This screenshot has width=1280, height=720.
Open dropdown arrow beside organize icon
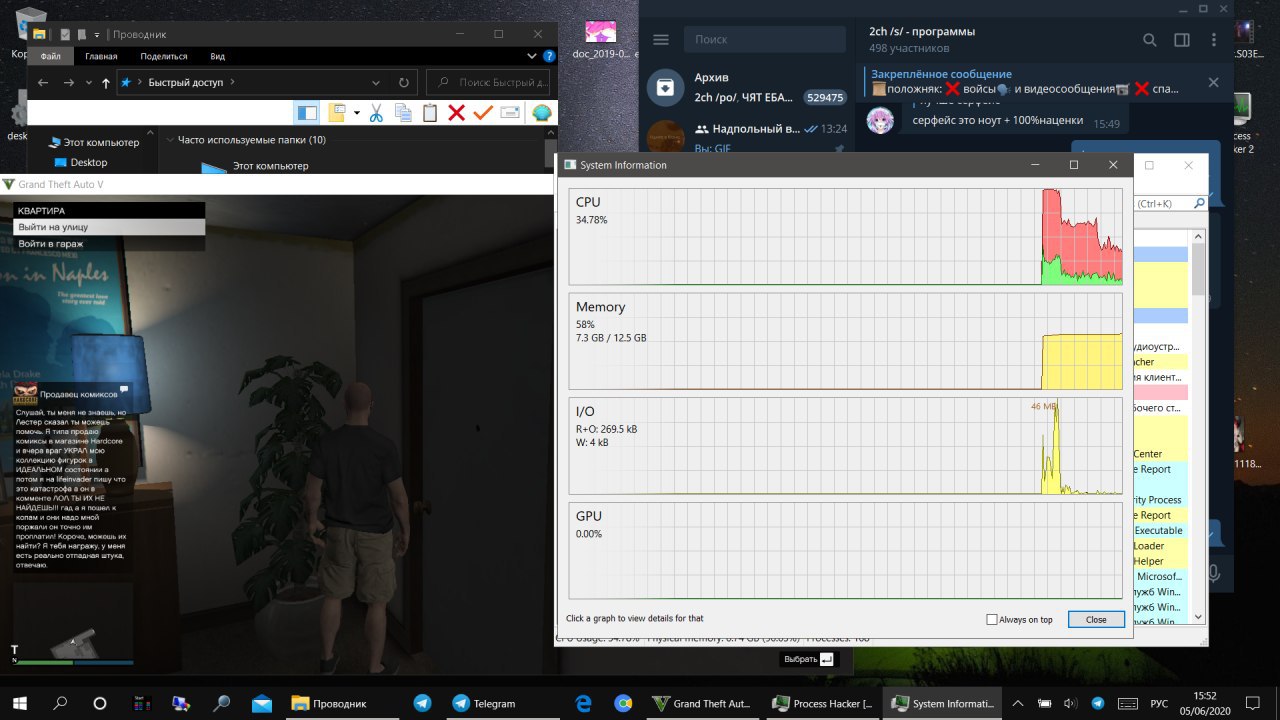point(357,113)
